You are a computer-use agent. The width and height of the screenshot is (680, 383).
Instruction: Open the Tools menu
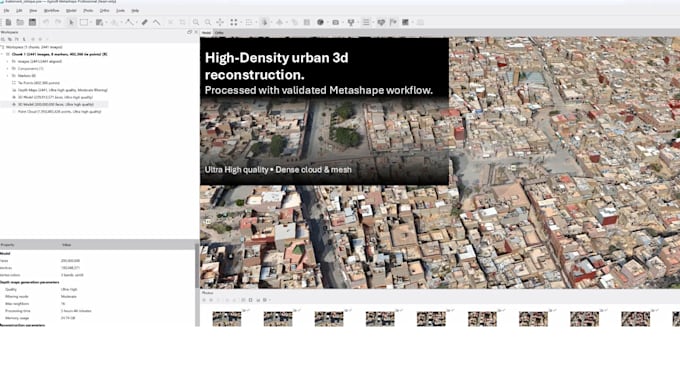tap(120, 10)
